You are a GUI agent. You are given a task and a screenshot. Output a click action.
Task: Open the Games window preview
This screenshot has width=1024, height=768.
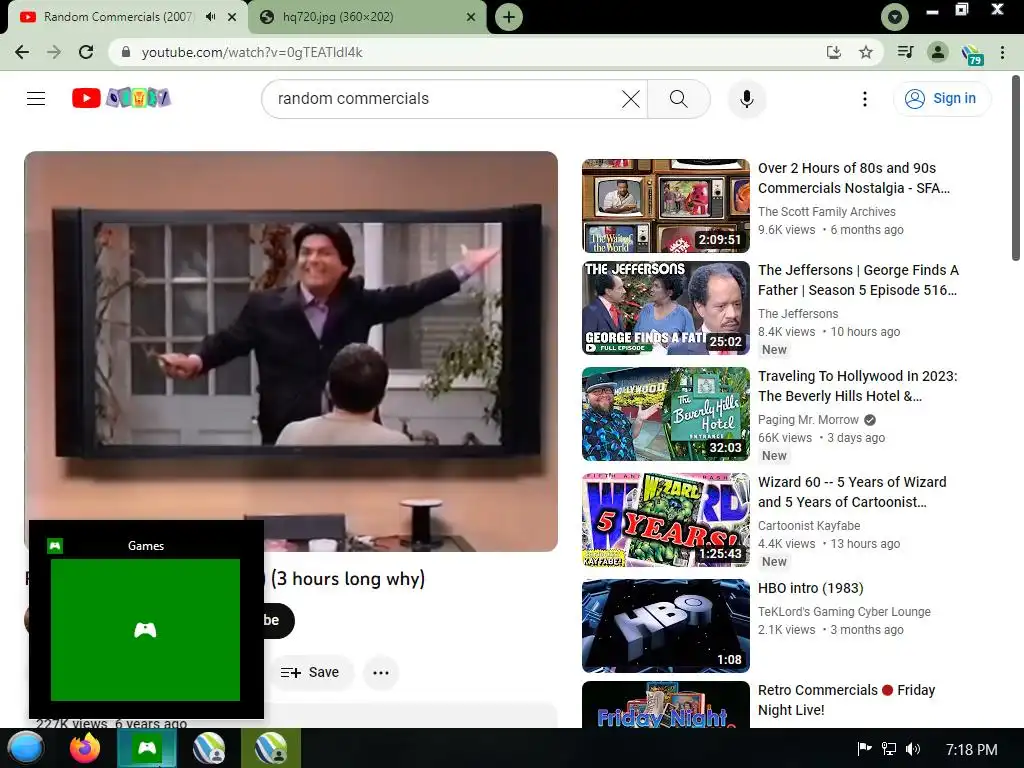pos(146,630)
